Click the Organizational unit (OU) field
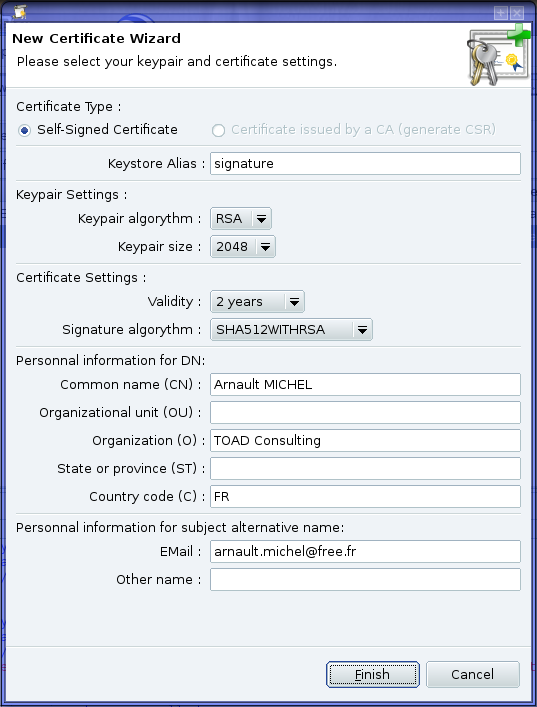537x707 pixels. point(365,413)
